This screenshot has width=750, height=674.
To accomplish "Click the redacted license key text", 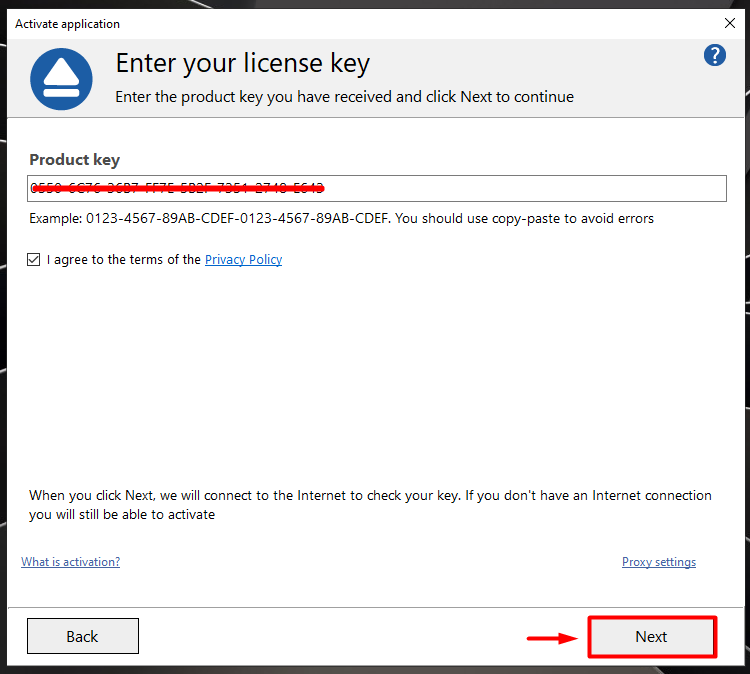I will [177, 188].
